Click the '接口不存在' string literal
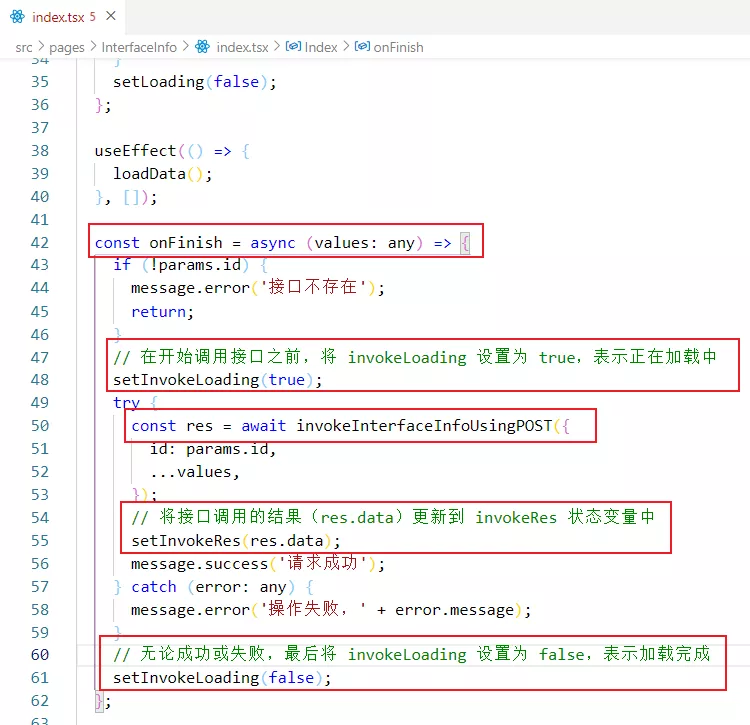Image resolution: width=750 pixels, height=725 pixels. point(313,287)
